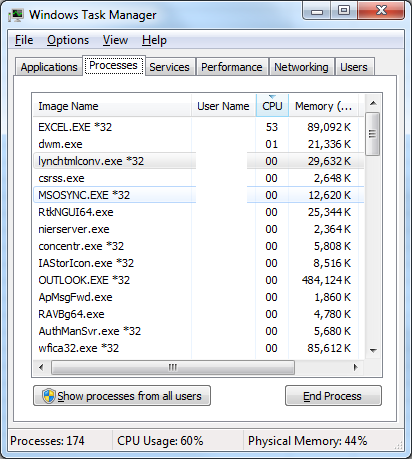Sort by Memory column header
This screenshot has width=412, height=459.
323,106
